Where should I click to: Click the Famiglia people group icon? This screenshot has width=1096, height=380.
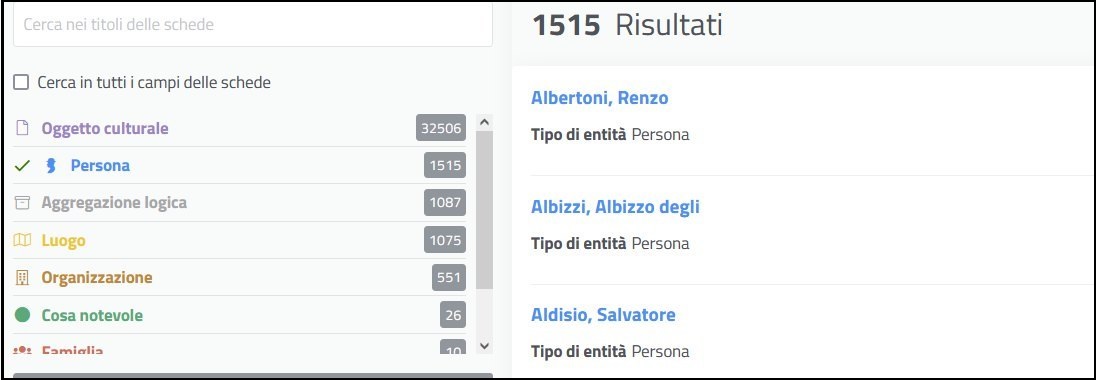pyautogui.click(x=22, y=350)
